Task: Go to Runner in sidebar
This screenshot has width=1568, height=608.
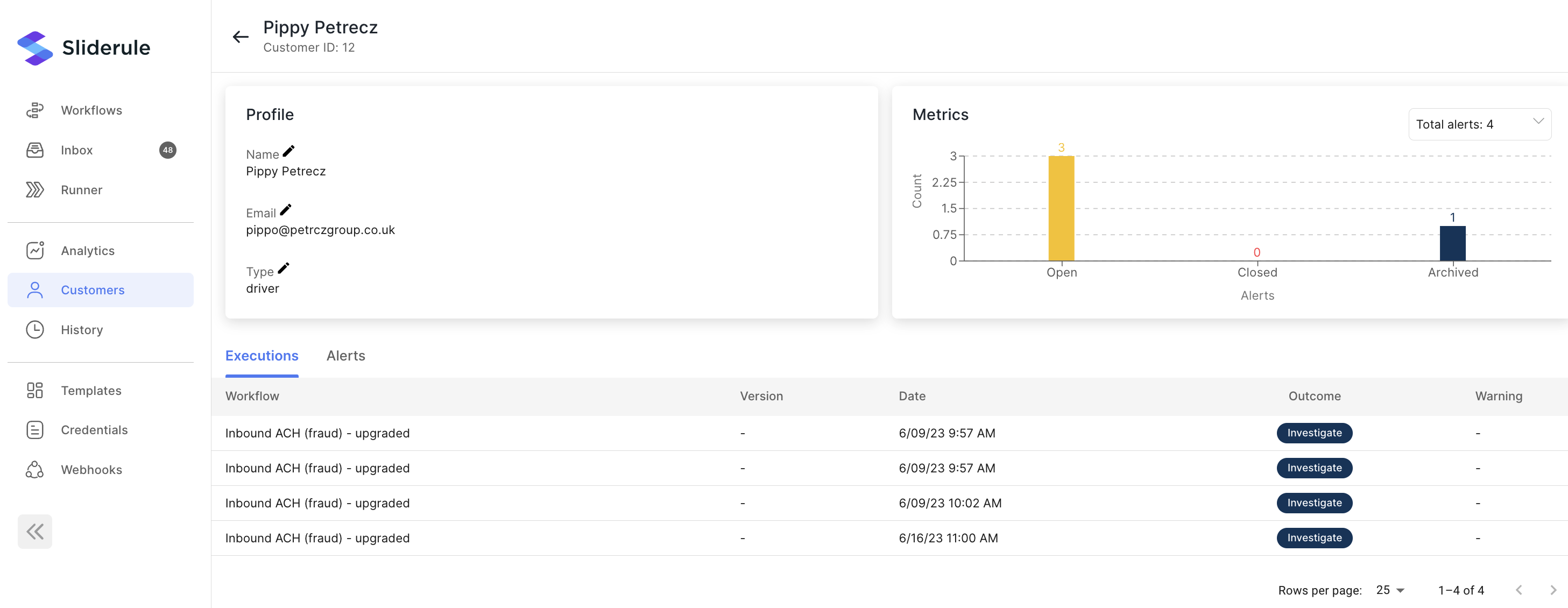Action: (81, 190)
